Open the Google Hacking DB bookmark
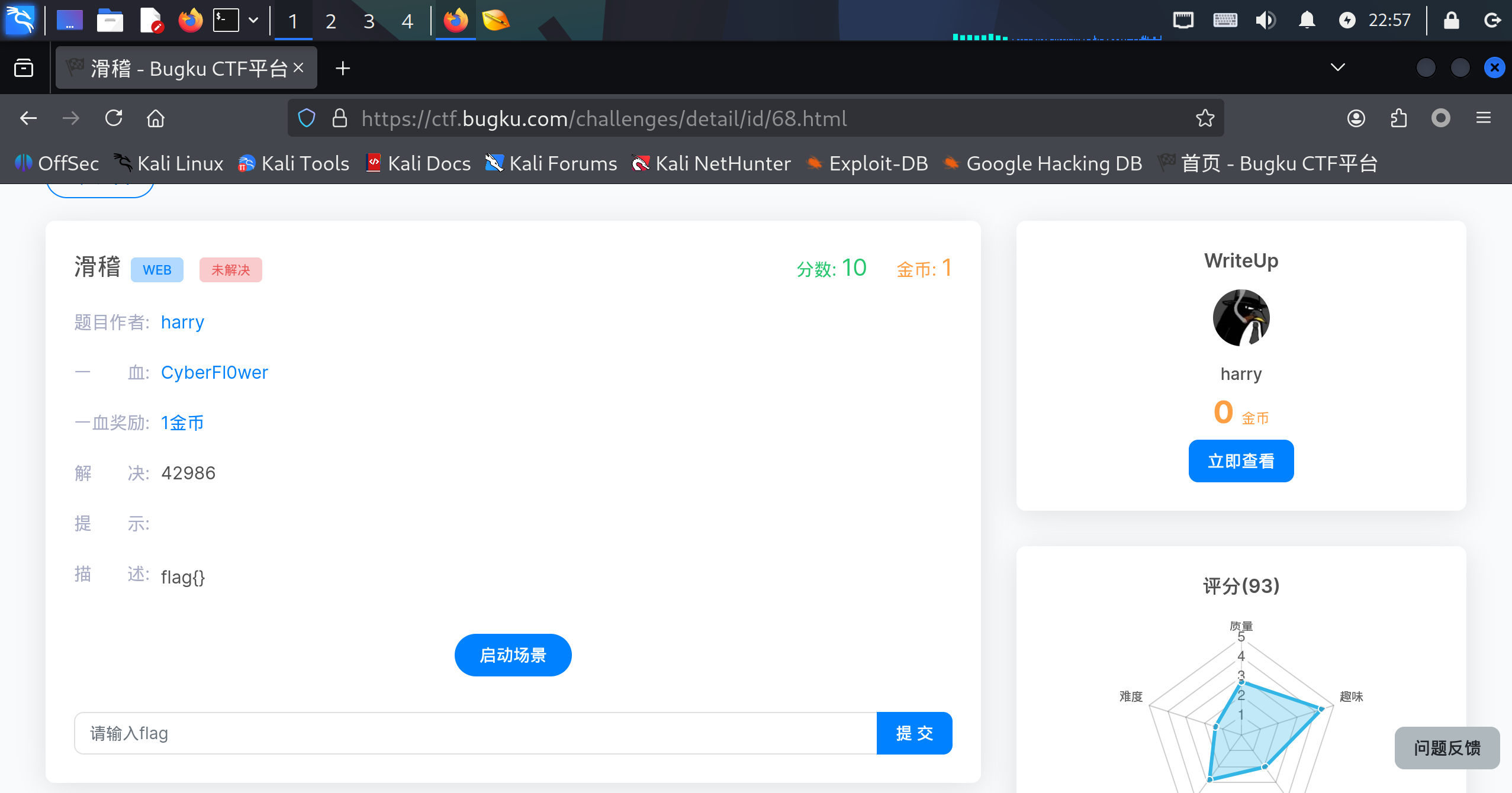 (1043, 163)
